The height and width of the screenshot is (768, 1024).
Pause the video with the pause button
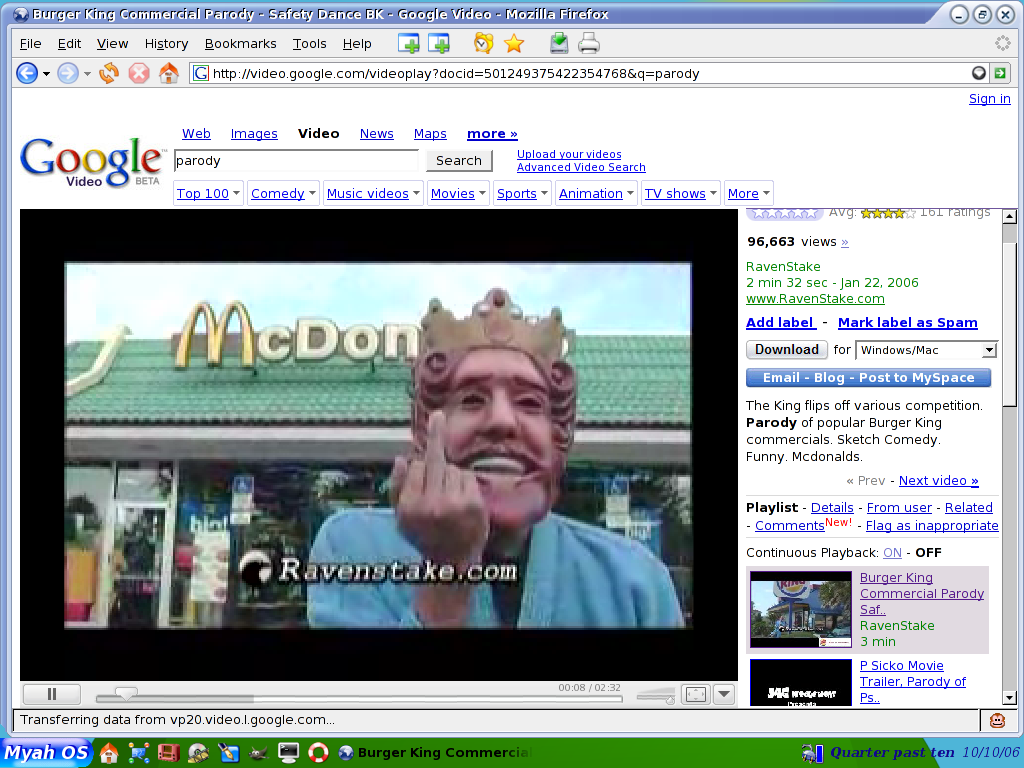pos(52,694)
